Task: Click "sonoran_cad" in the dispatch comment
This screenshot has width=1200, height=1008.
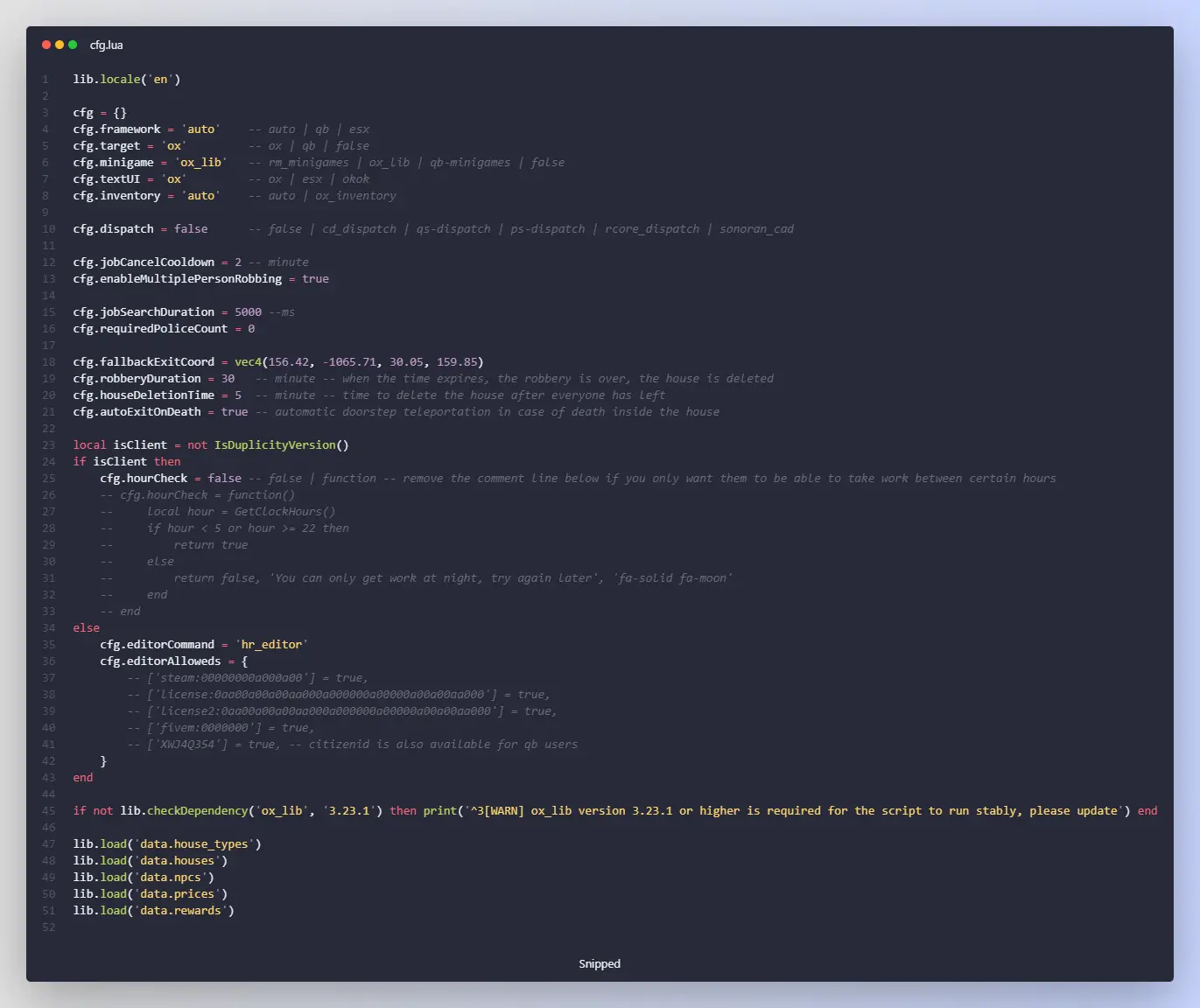Action: [757, 228]
